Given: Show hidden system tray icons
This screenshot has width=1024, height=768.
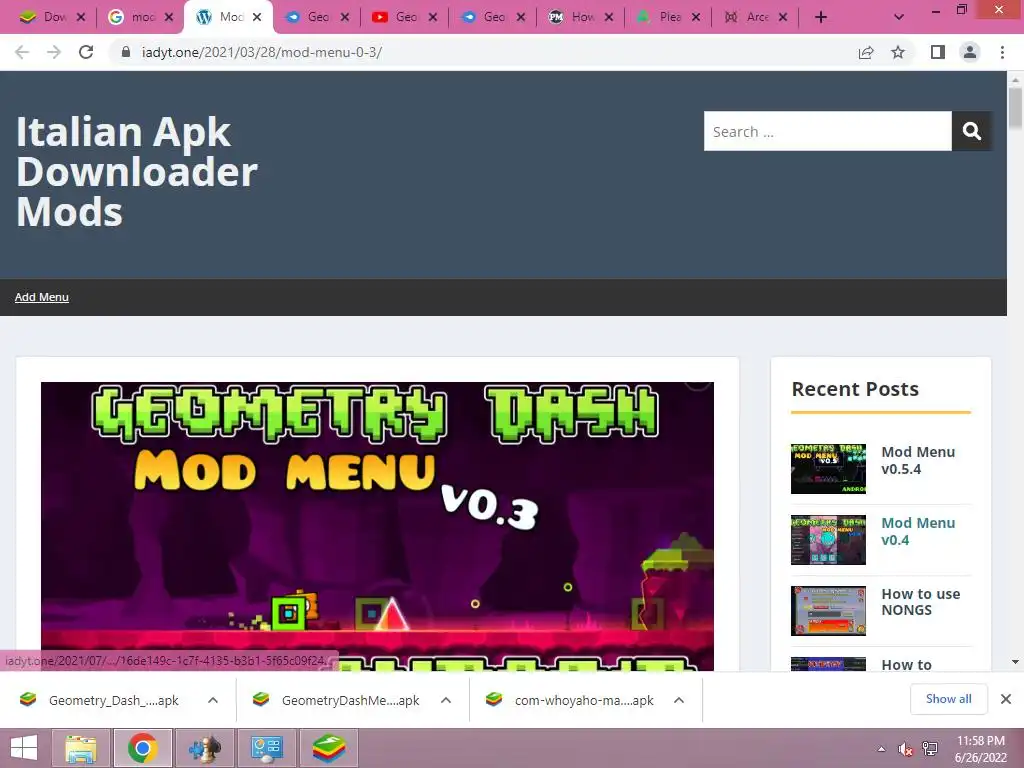Looking at the screenshot, I should [882, 748].
